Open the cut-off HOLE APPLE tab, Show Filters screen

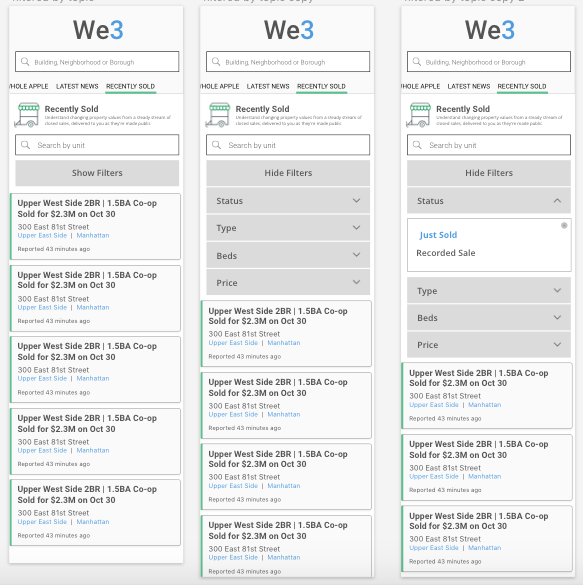[x=29, y=86]
